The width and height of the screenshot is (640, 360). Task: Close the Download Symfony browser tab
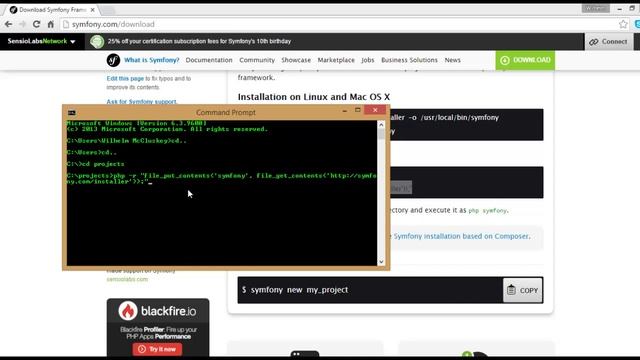click(x=93, y=9)
